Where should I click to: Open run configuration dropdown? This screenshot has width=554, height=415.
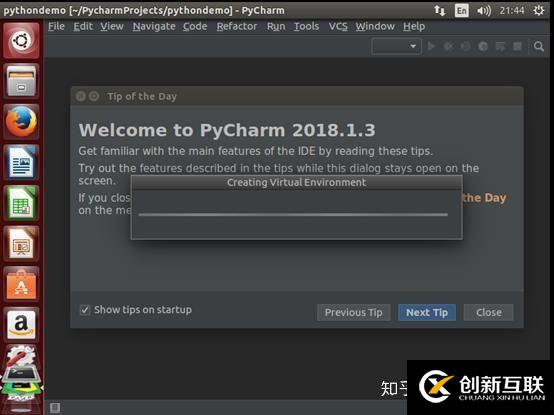[396, 46]
